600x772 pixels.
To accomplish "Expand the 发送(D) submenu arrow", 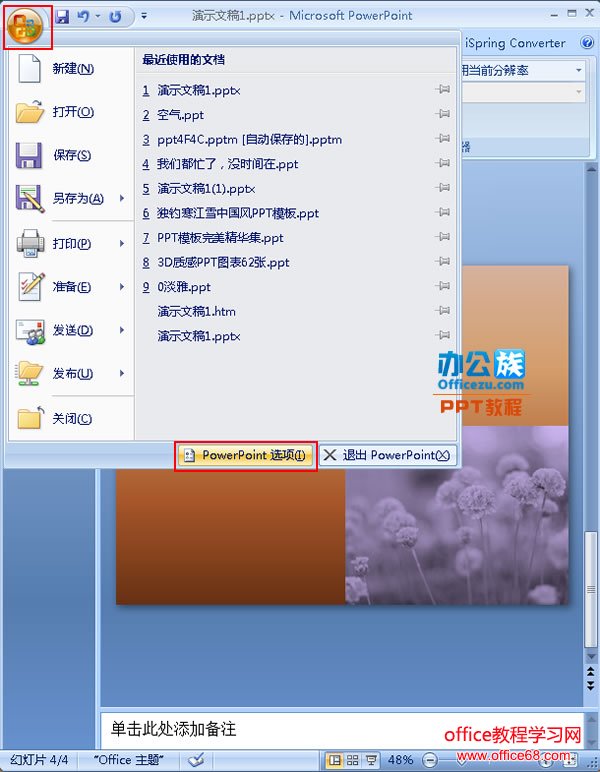I will coord(122,330).
